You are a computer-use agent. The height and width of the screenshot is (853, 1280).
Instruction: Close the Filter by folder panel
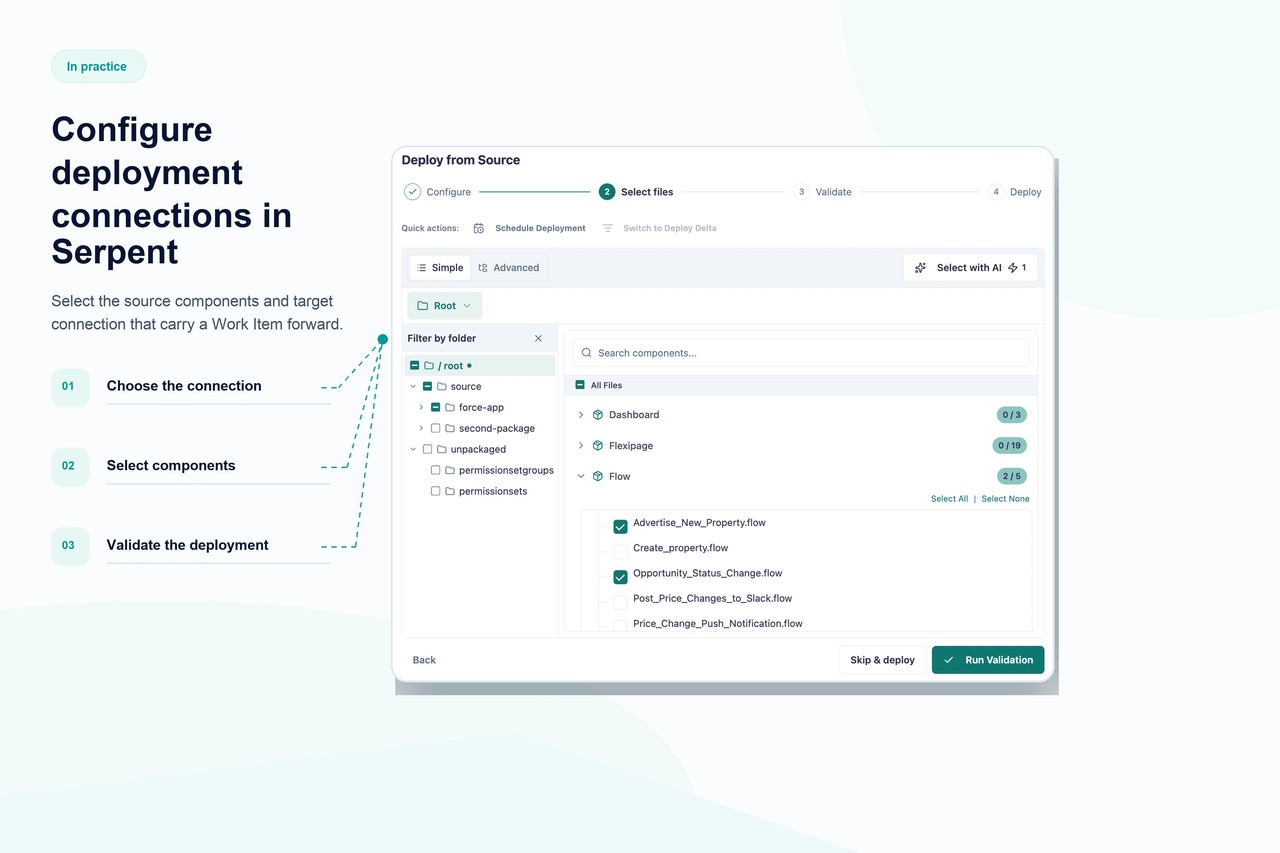coord(538,339)
